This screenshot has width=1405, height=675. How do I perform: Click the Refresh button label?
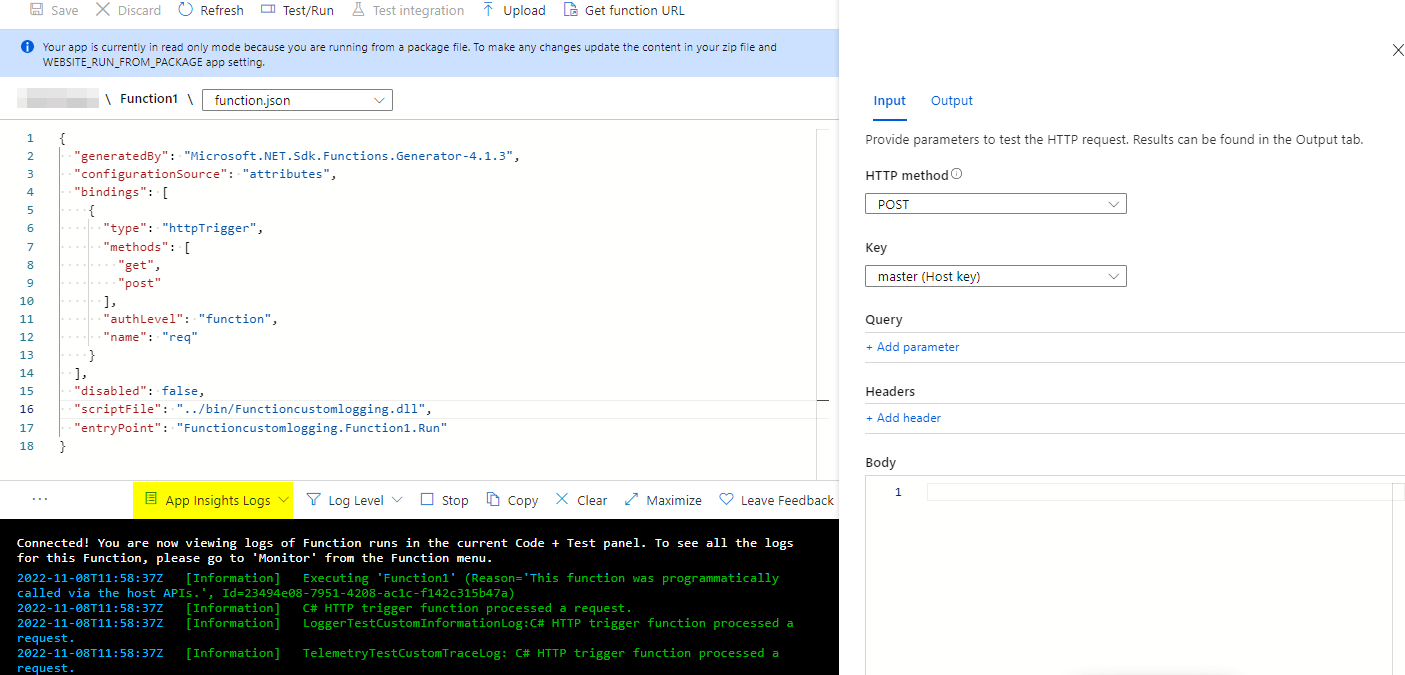222,10
